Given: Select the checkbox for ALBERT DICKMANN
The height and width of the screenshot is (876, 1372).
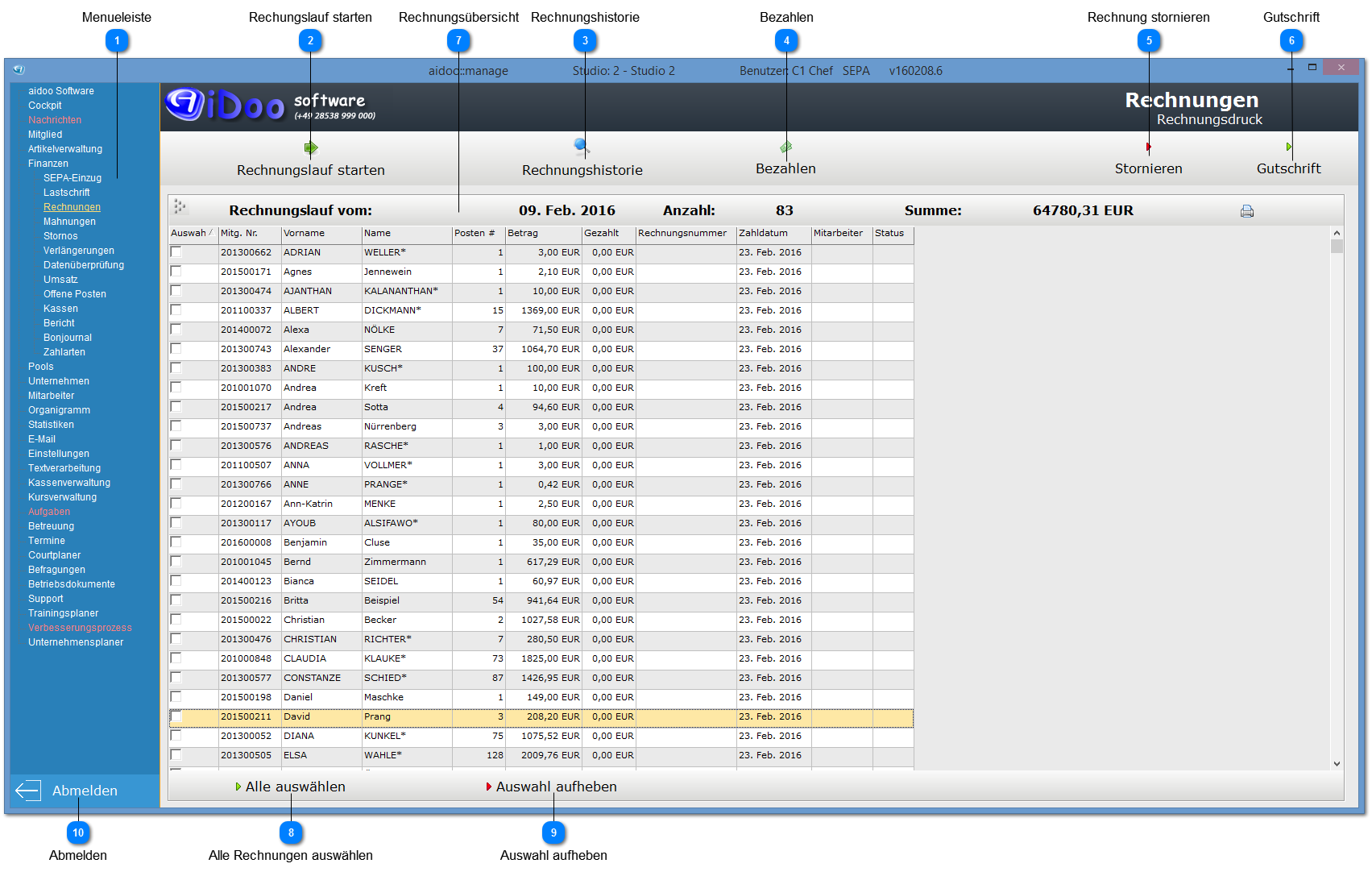Looking at the screenshot, I should tap(176, 310).
